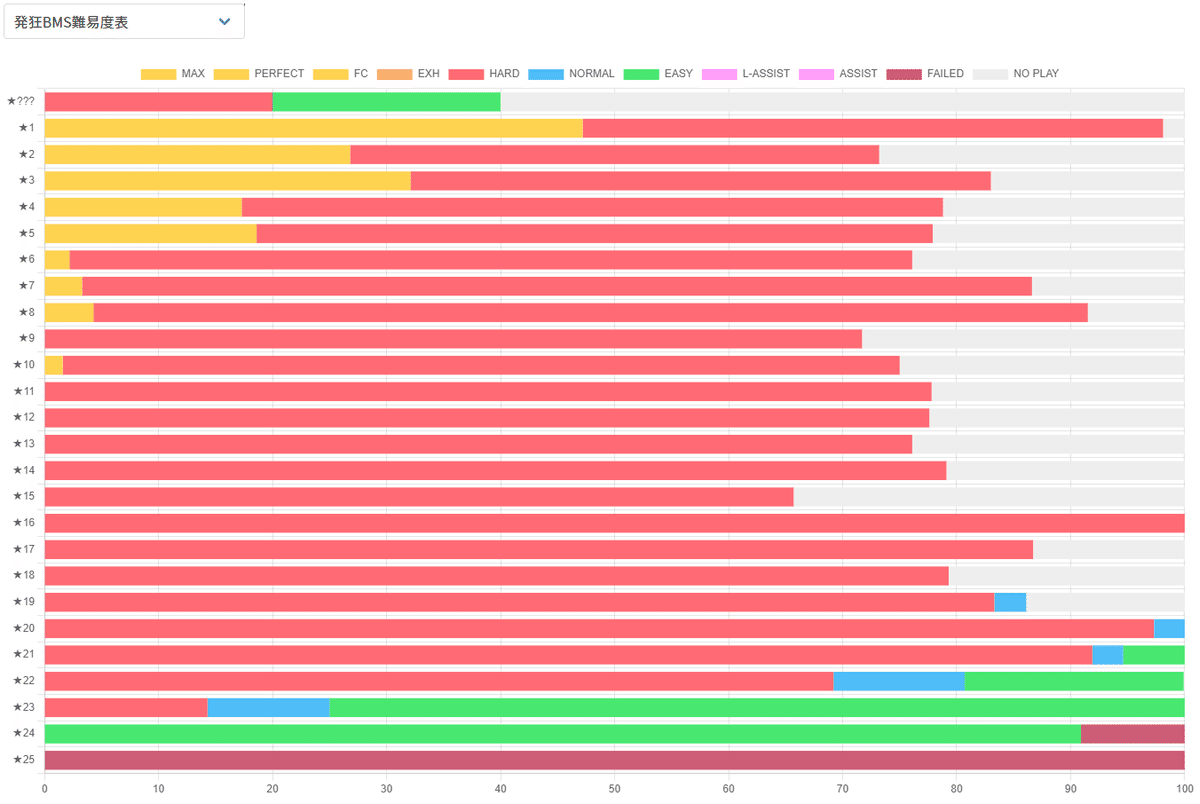Click the ★2 row yellow FC segment

[x=198, y=154]
